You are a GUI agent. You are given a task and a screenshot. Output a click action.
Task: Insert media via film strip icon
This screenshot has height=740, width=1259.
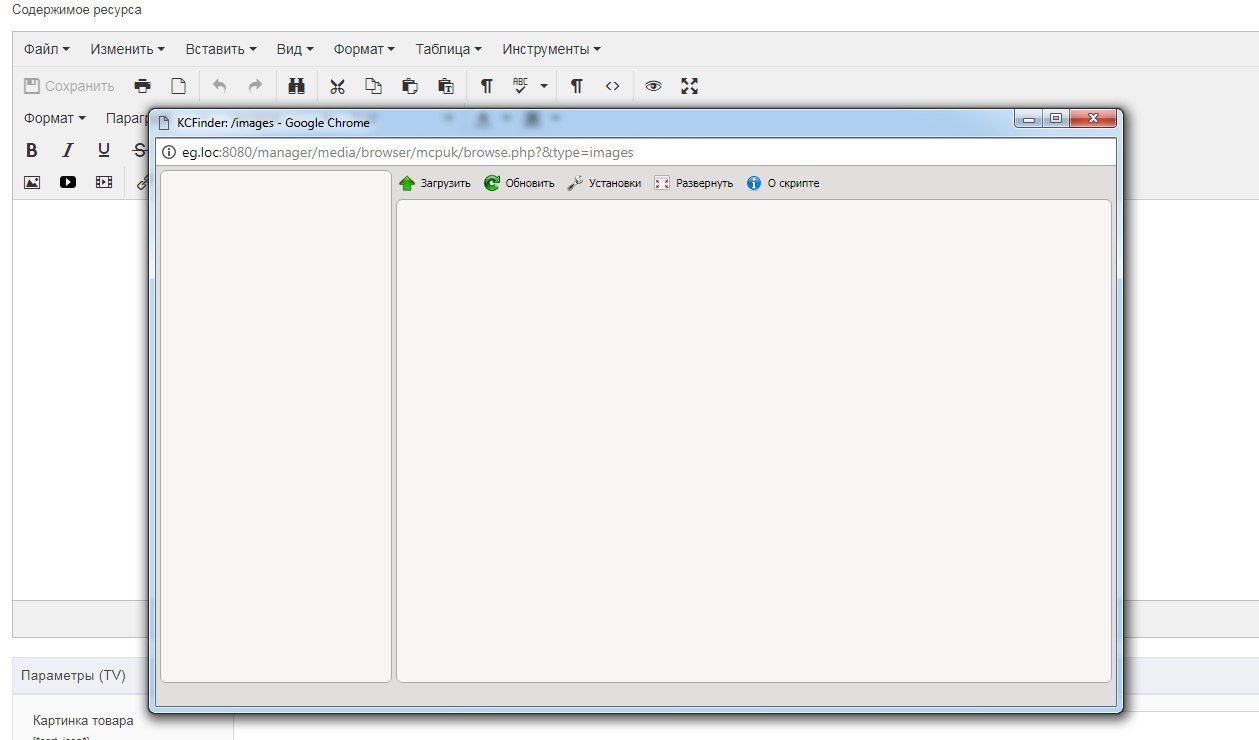click(x=104, y=182)
